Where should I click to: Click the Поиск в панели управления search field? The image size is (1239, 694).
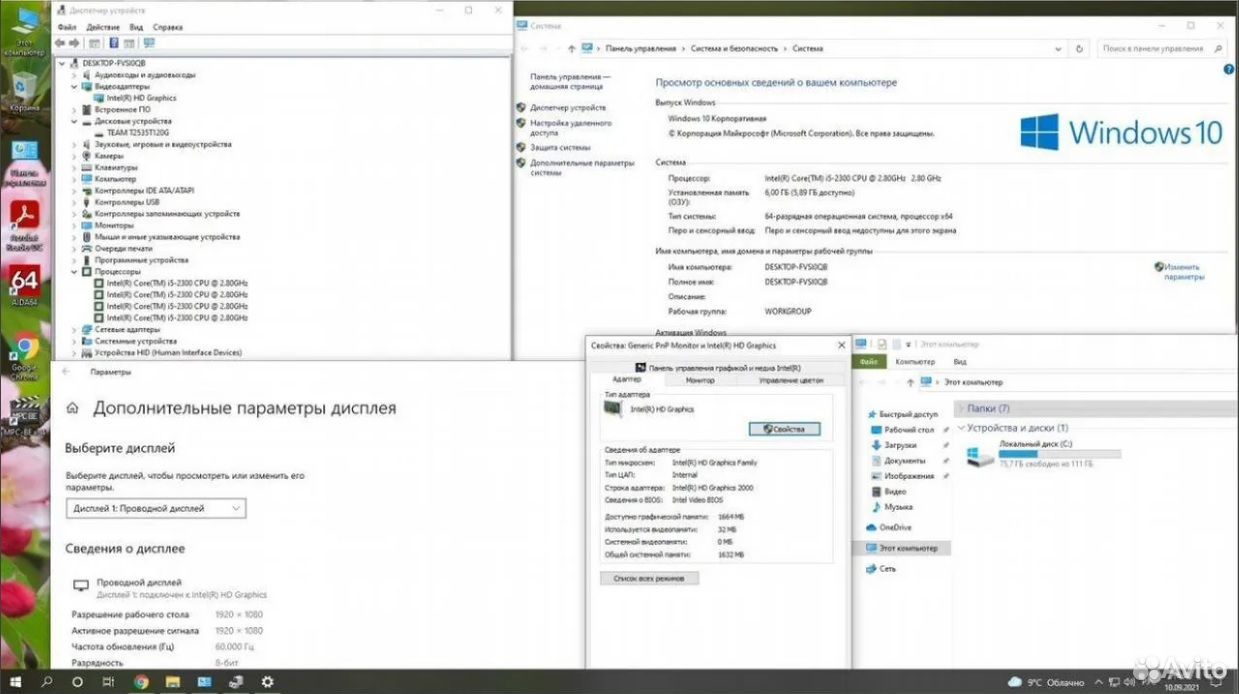1161,48
